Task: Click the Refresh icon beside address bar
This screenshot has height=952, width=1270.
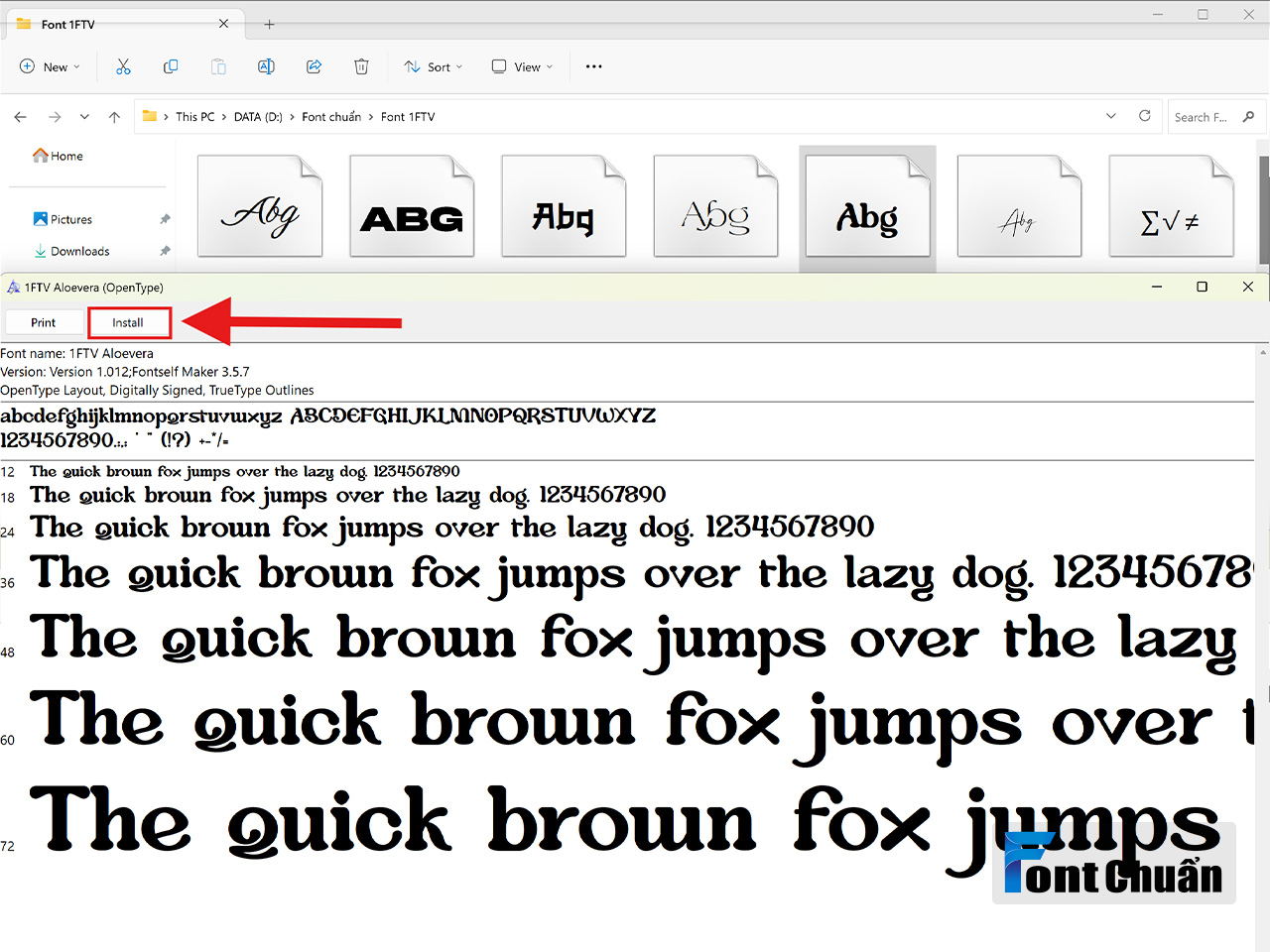Action: pos(1145,116)
